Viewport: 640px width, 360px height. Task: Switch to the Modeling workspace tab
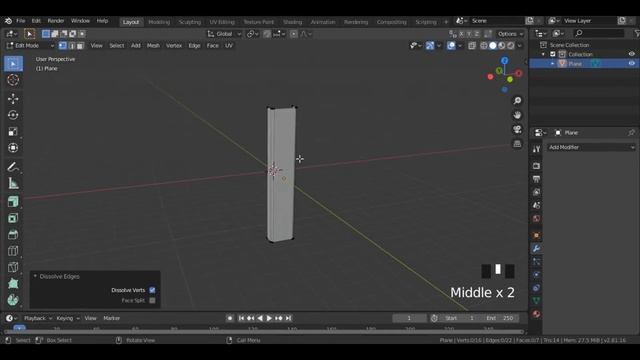point(159,22)
